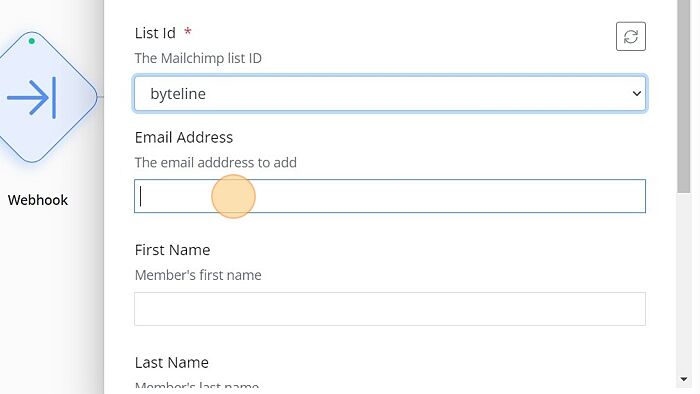700x394 pixels.
Task: Click the Email Address field label
Action: click(184, 137)
